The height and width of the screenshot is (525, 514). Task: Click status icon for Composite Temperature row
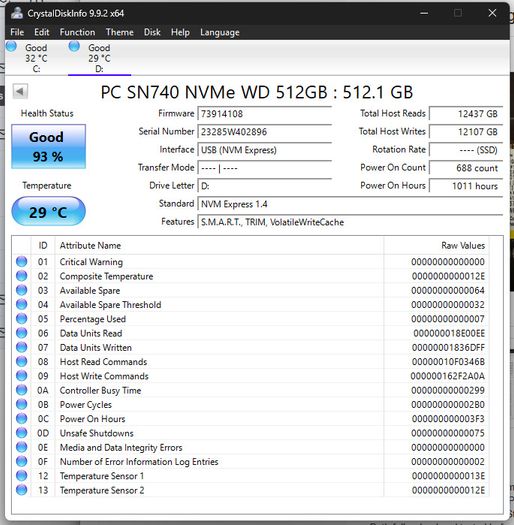[21, 276]
